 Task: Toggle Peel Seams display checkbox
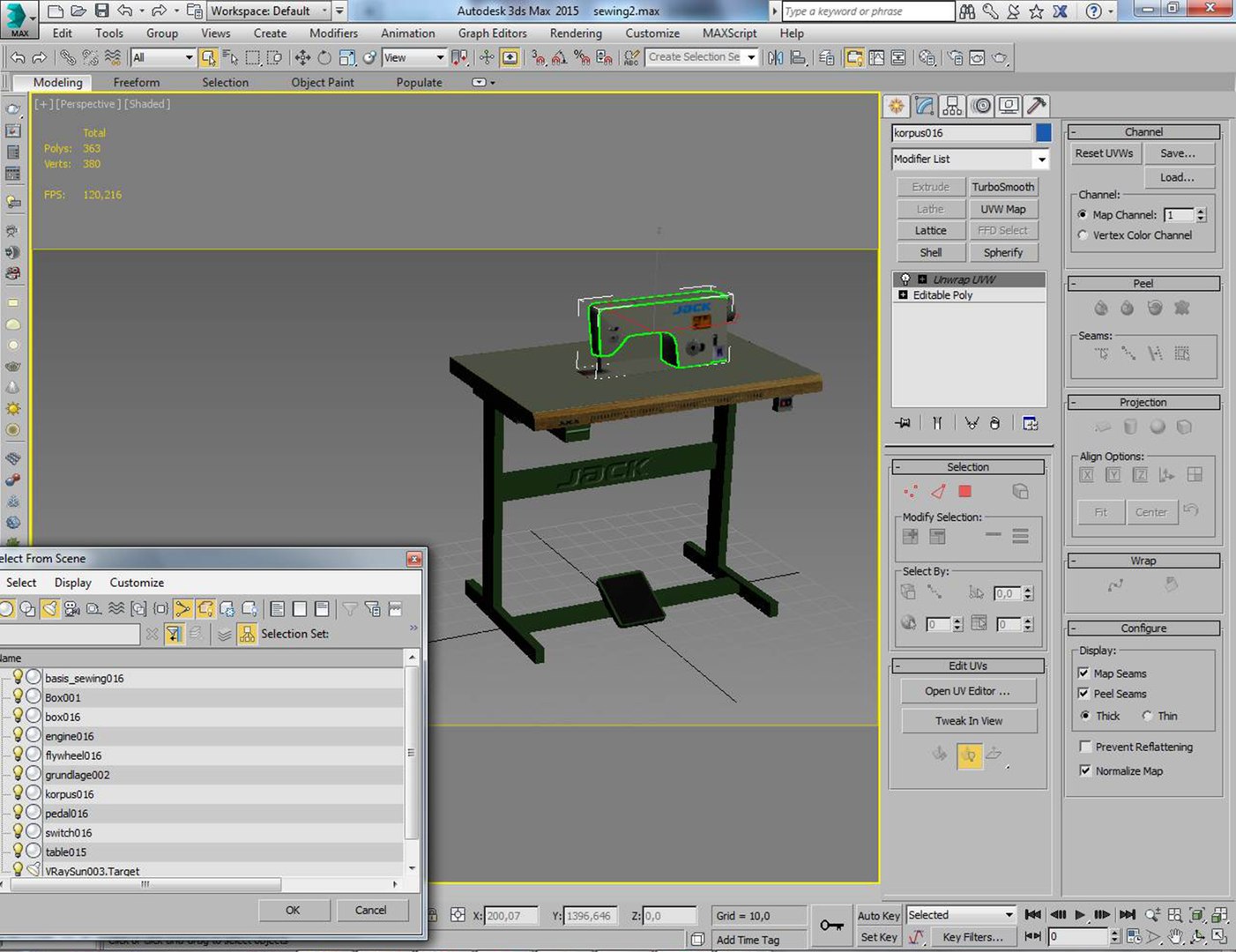(x=1084, y=694)
